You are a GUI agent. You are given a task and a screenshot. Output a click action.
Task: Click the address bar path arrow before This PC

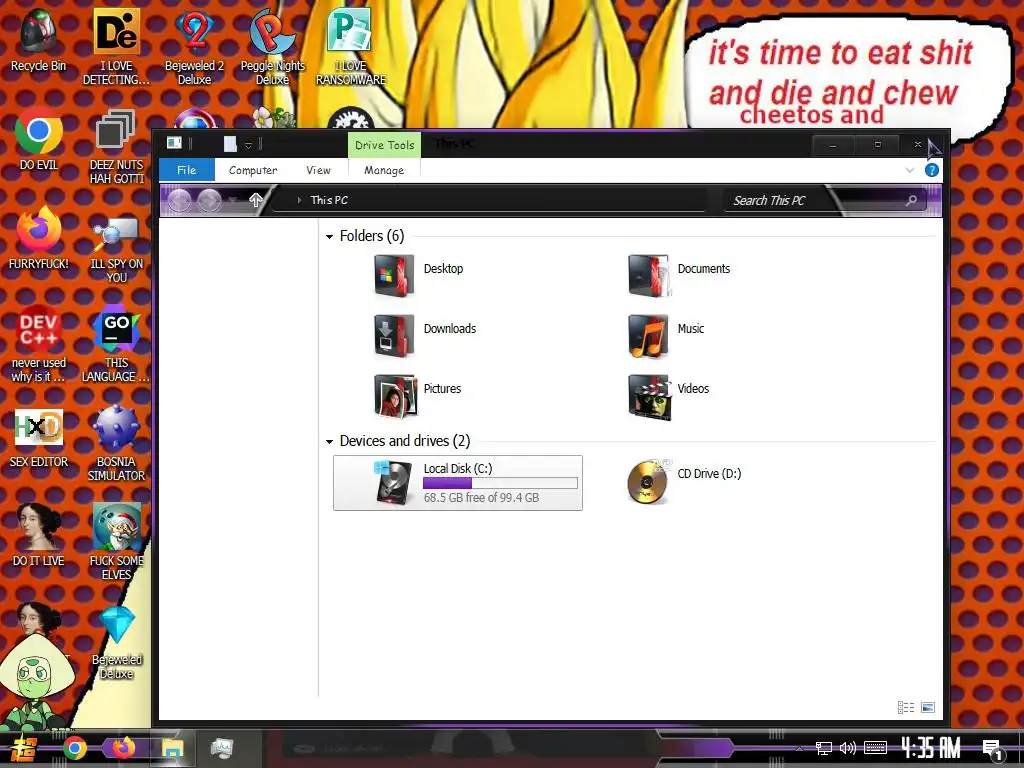(x=299, y=200)
